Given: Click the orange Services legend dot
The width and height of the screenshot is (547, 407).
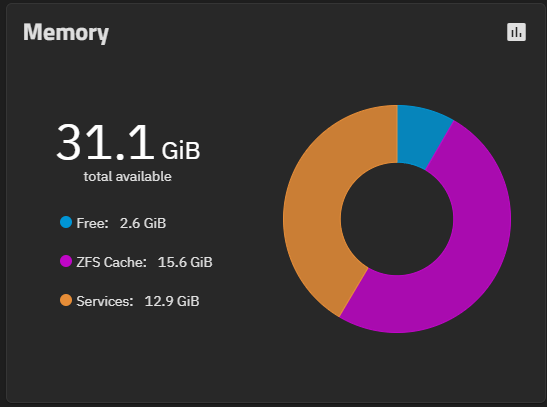Looking at the screenshot, I should tap(66, 300).
